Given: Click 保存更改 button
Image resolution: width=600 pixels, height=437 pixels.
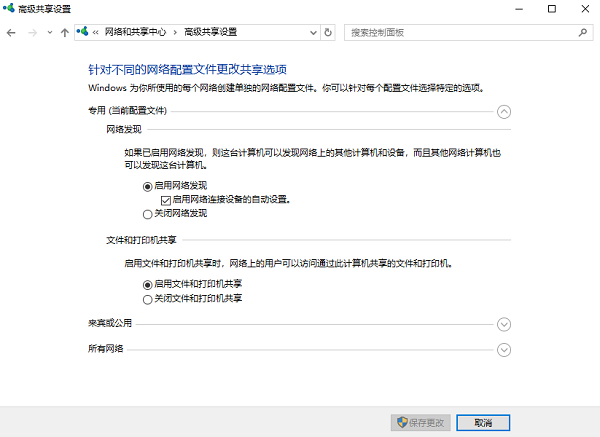Looking at the screenshot, I should (x=421, y=423).
